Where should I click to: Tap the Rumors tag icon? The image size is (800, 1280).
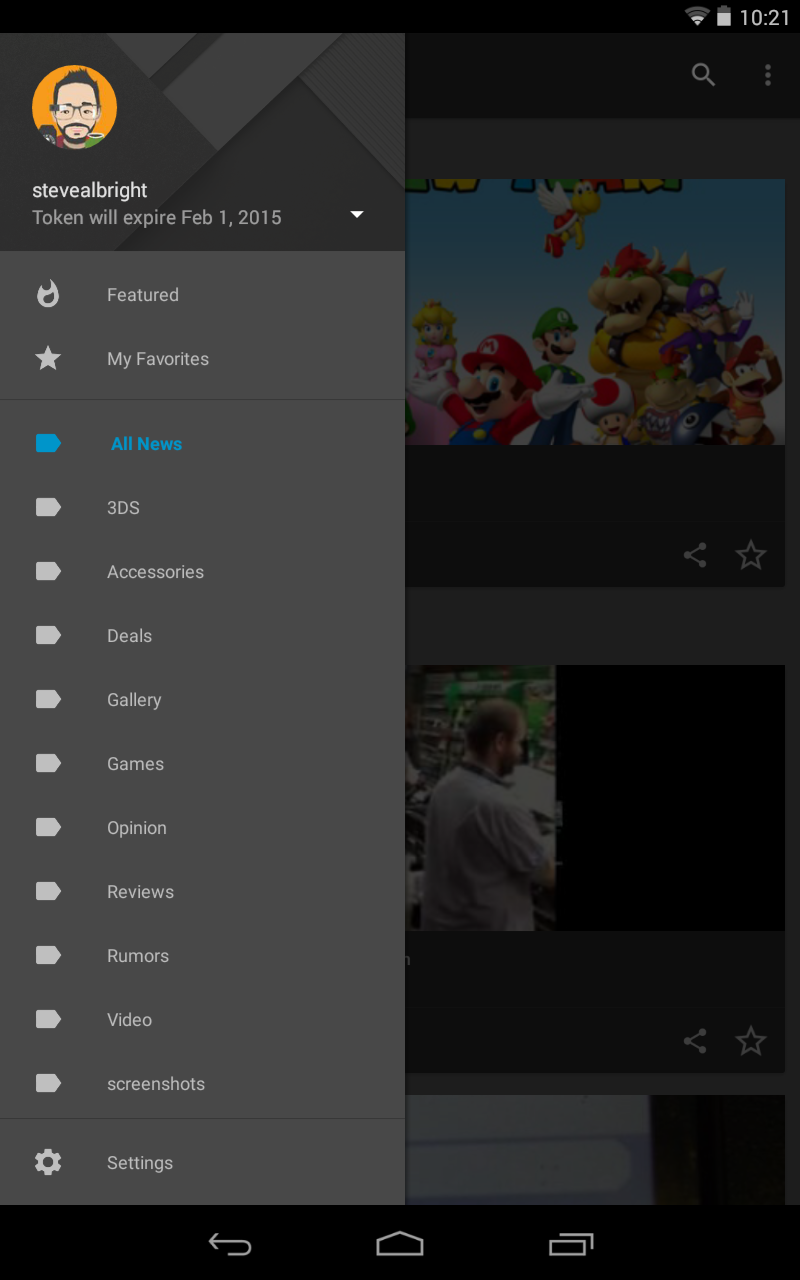pyautogui.click(x=48, y=955)
